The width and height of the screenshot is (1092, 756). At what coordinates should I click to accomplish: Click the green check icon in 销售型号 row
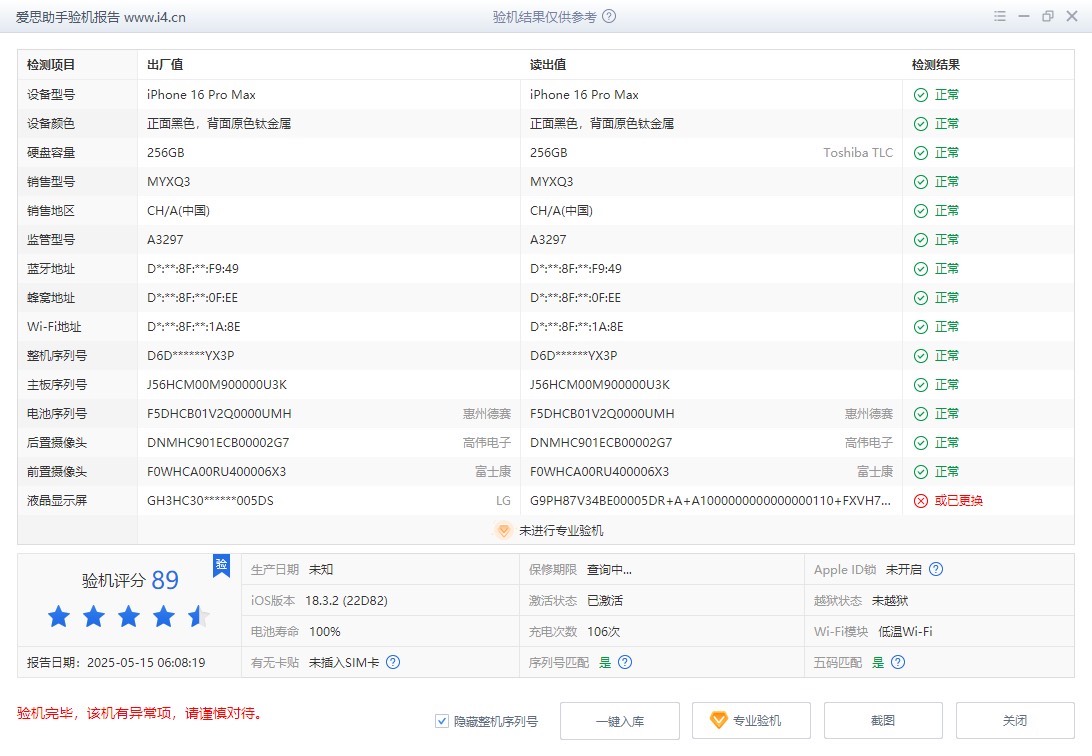921,182
